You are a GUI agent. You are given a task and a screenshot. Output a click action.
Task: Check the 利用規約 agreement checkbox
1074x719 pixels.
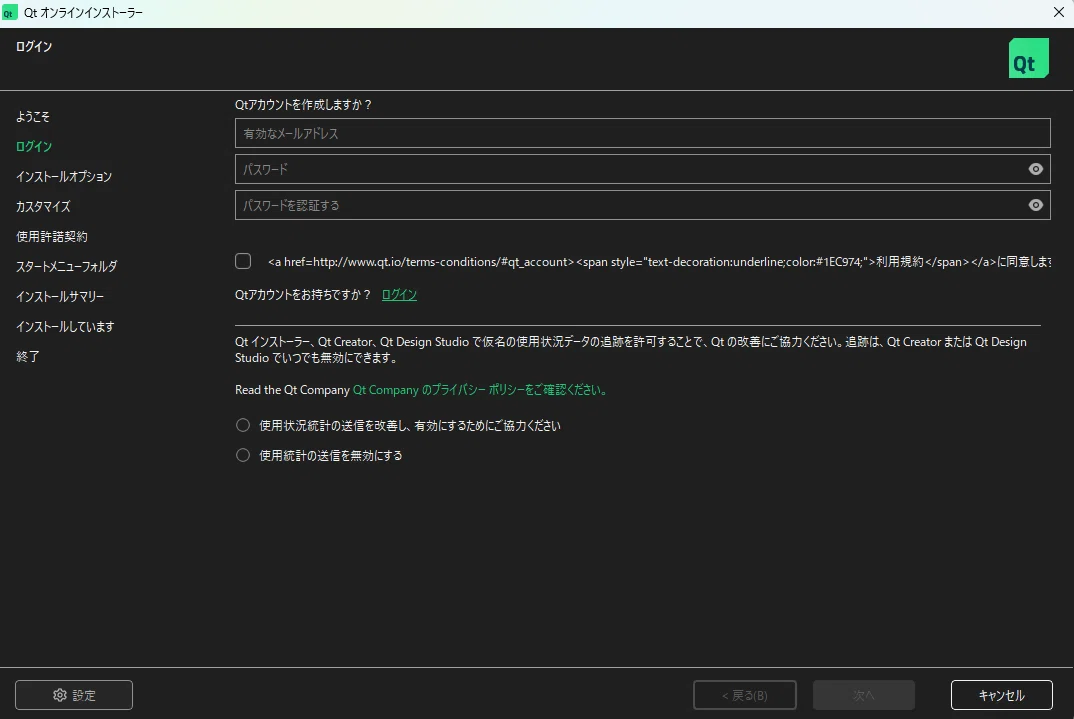(243, 261)
